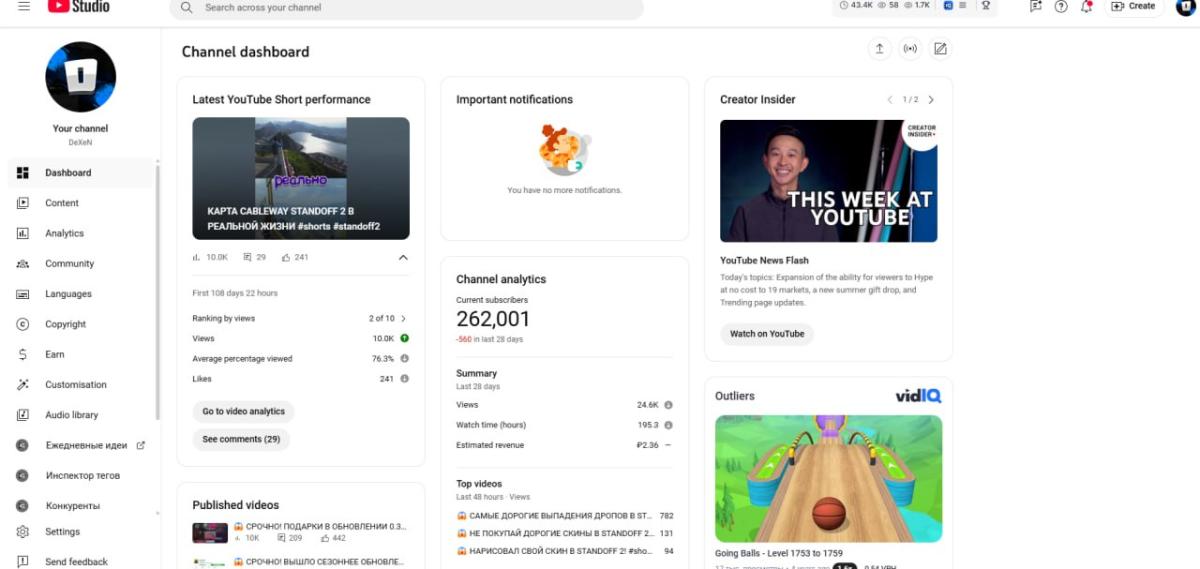Click the trophy achievements icon
1200x569 pixels.
tap(986, 5)
